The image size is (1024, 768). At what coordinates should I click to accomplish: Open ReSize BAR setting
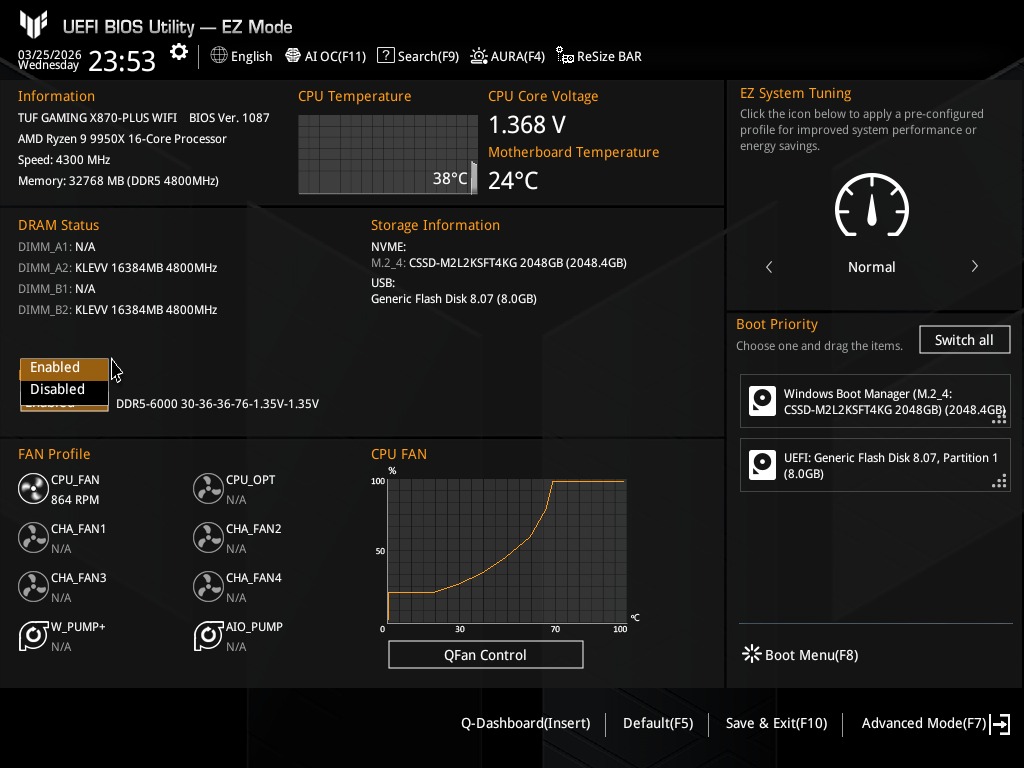599,56
